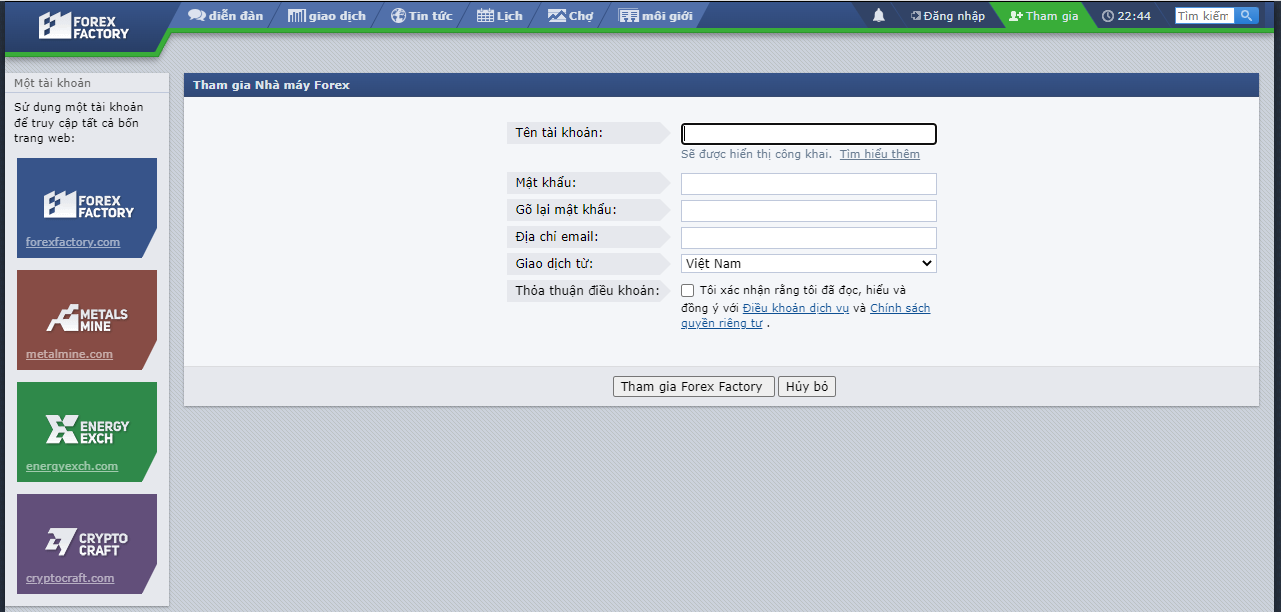Click the search magnifier button
The height and width of the screenshot is (612, 1281).
[x=1246, y=16]
